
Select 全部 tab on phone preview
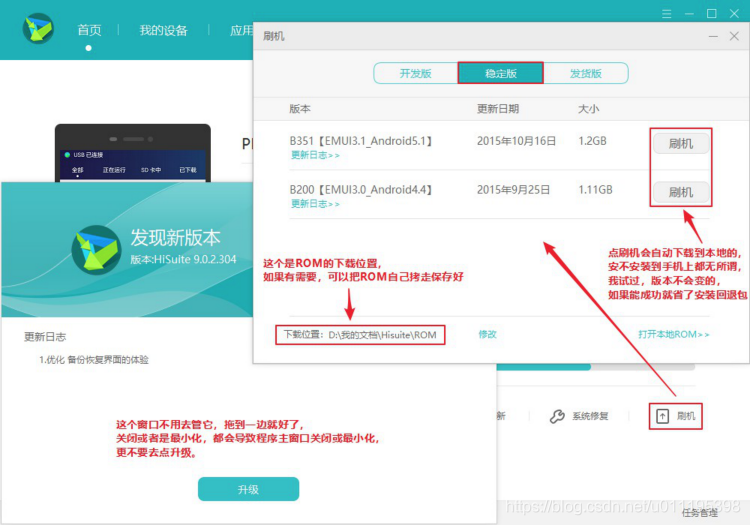point(77,170)
